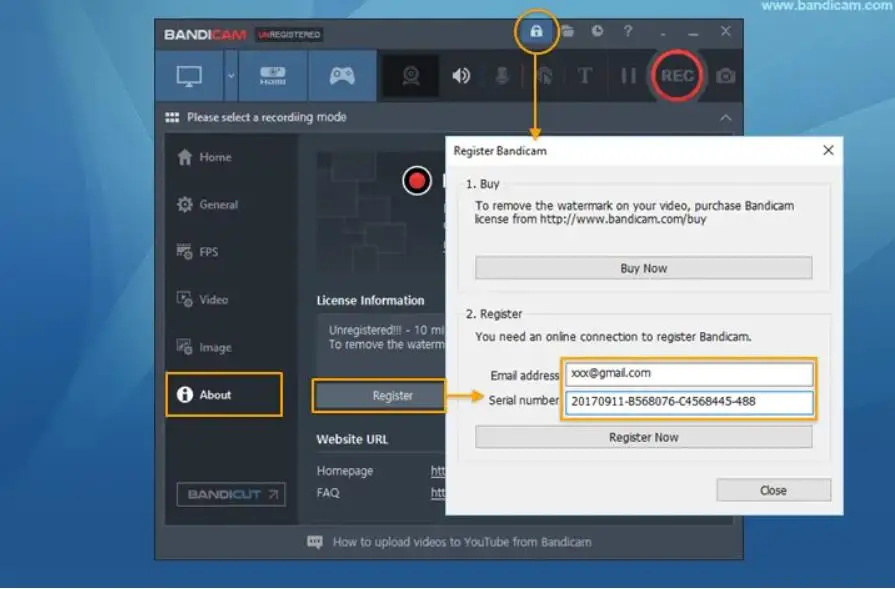This screenshot has height=589, width=895.
Task: Open the YouTube upload tip link
Action: (462, 542)
